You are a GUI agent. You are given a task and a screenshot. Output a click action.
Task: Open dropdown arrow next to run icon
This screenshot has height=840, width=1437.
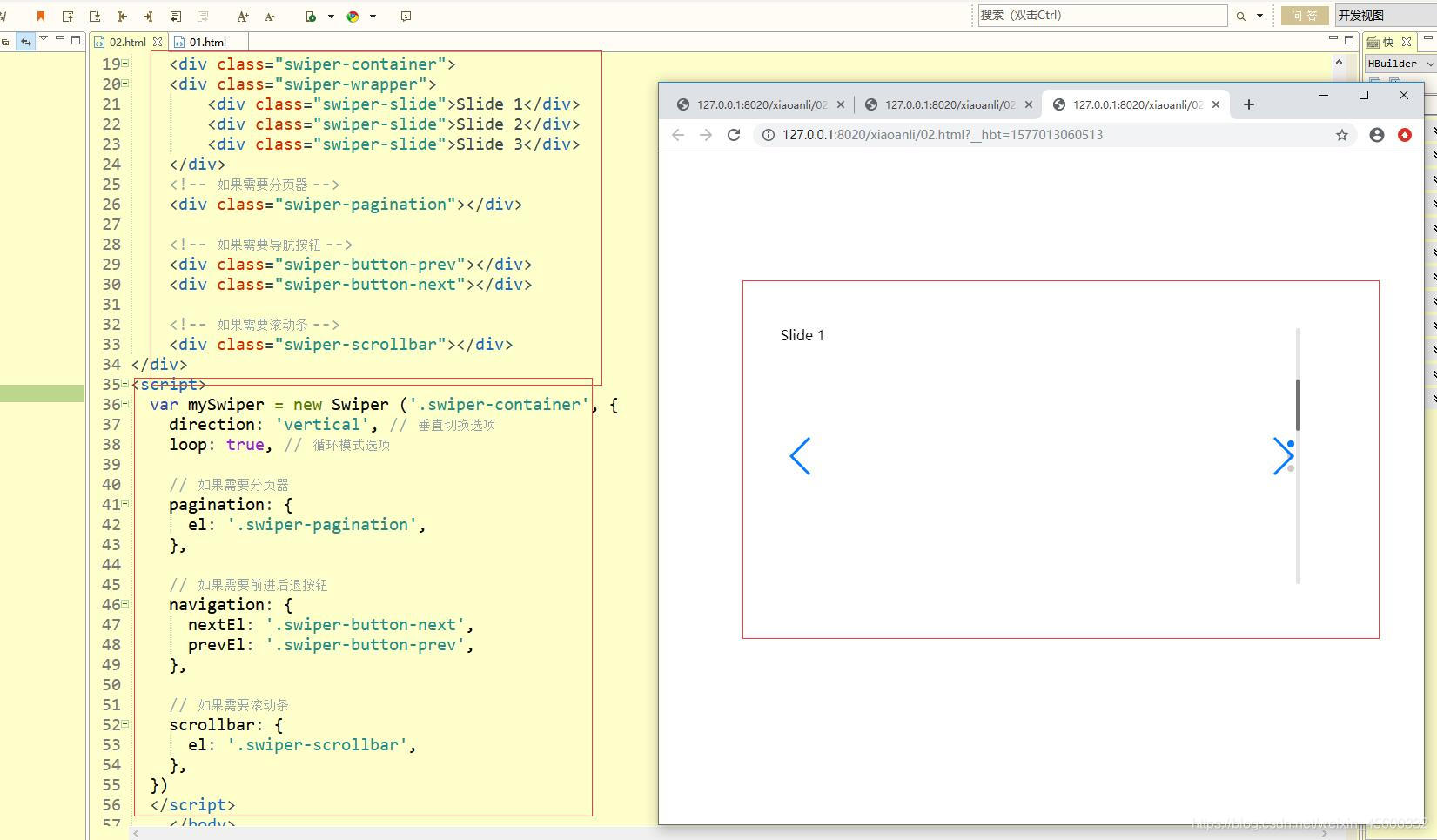[x=331, y=16]
